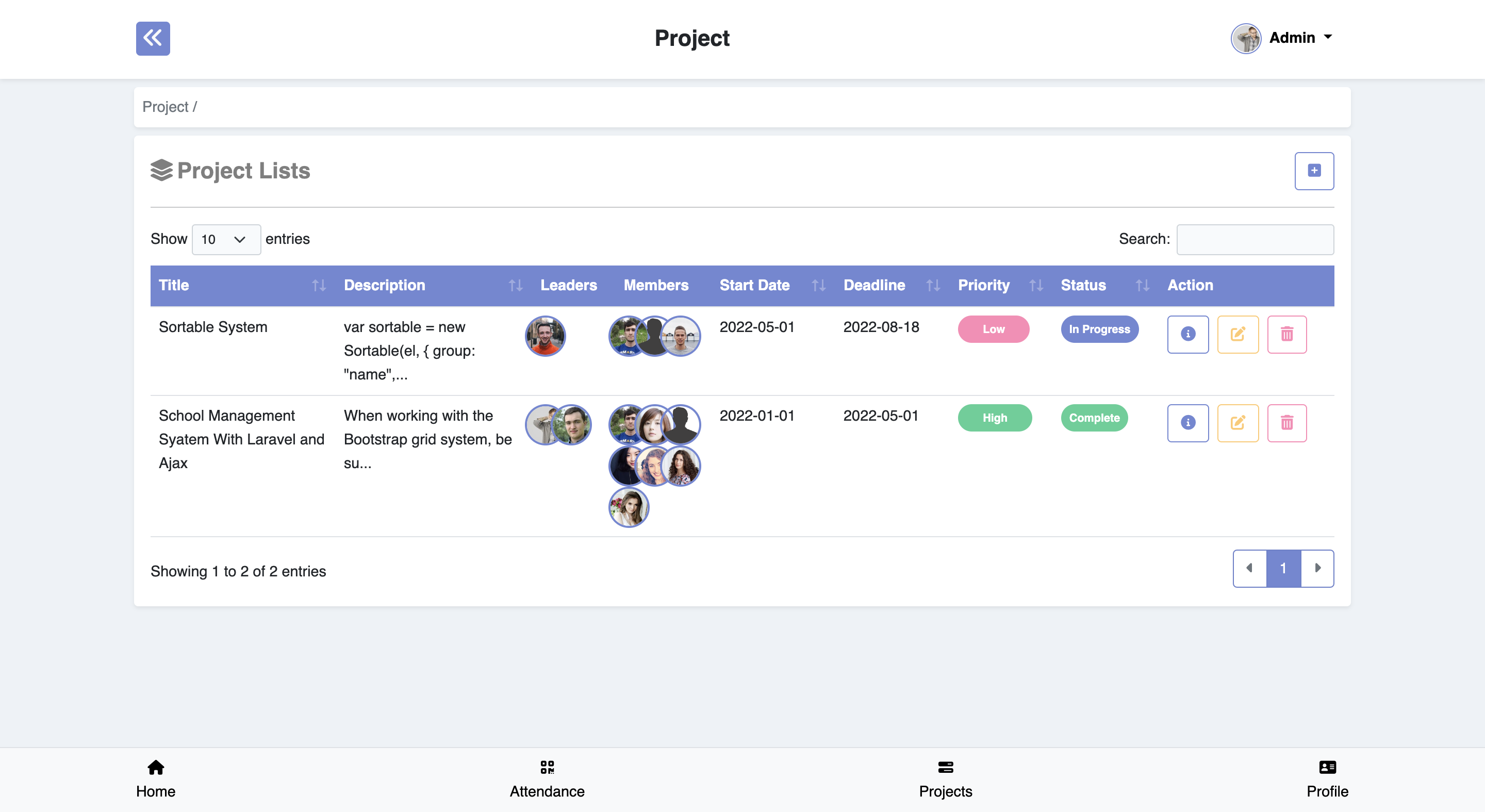View details of Sortable System via info icon
Image resolution: width=1485 pixels, height=812 pixels.
pos(1187,334)
